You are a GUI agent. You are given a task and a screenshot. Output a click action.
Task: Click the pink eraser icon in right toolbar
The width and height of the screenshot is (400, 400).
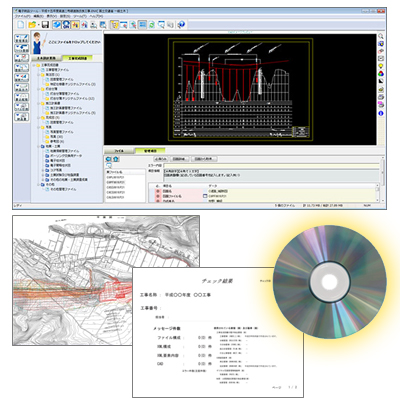point(381,51)
